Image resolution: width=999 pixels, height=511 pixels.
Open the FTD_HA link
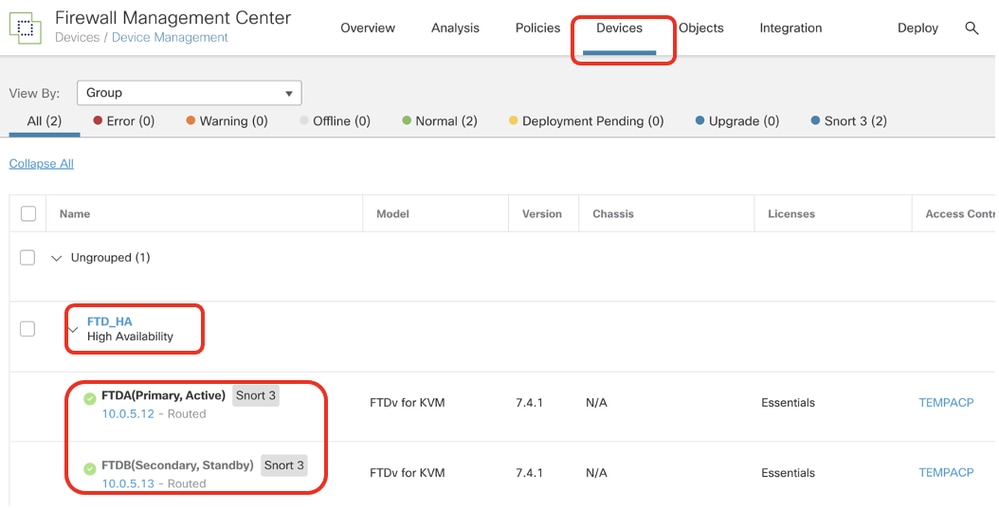click(110, 322)
